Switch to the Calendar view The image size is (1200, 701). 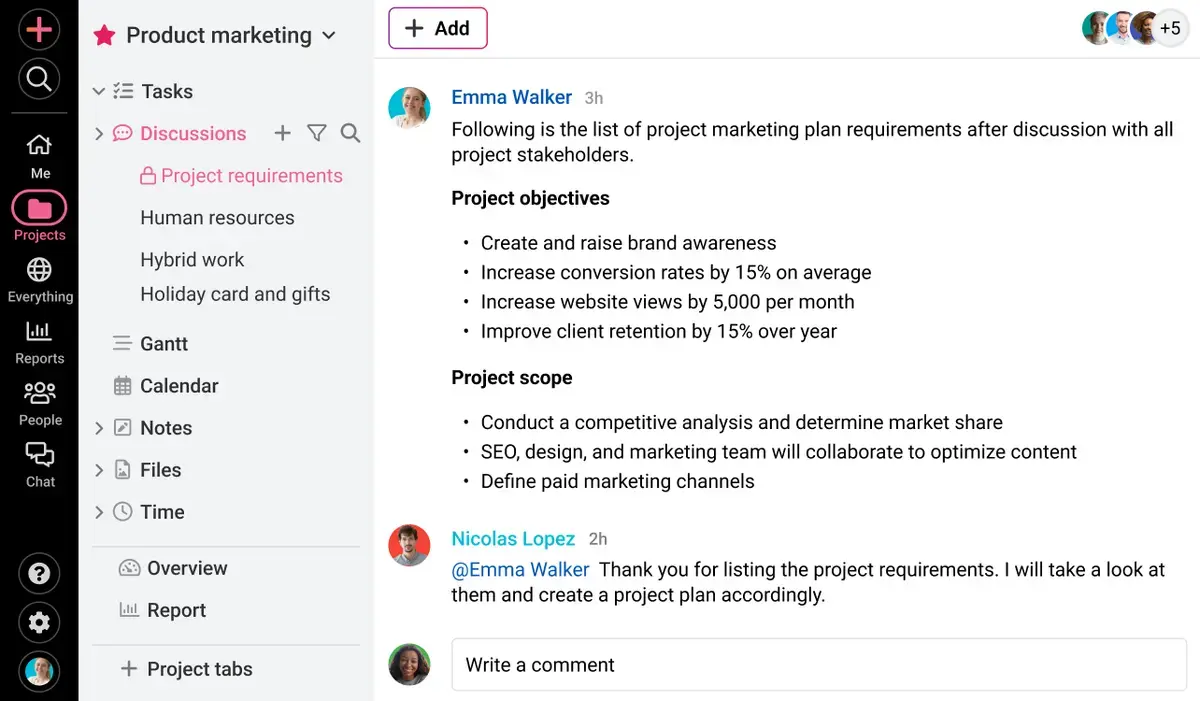(x=178, y=386)
